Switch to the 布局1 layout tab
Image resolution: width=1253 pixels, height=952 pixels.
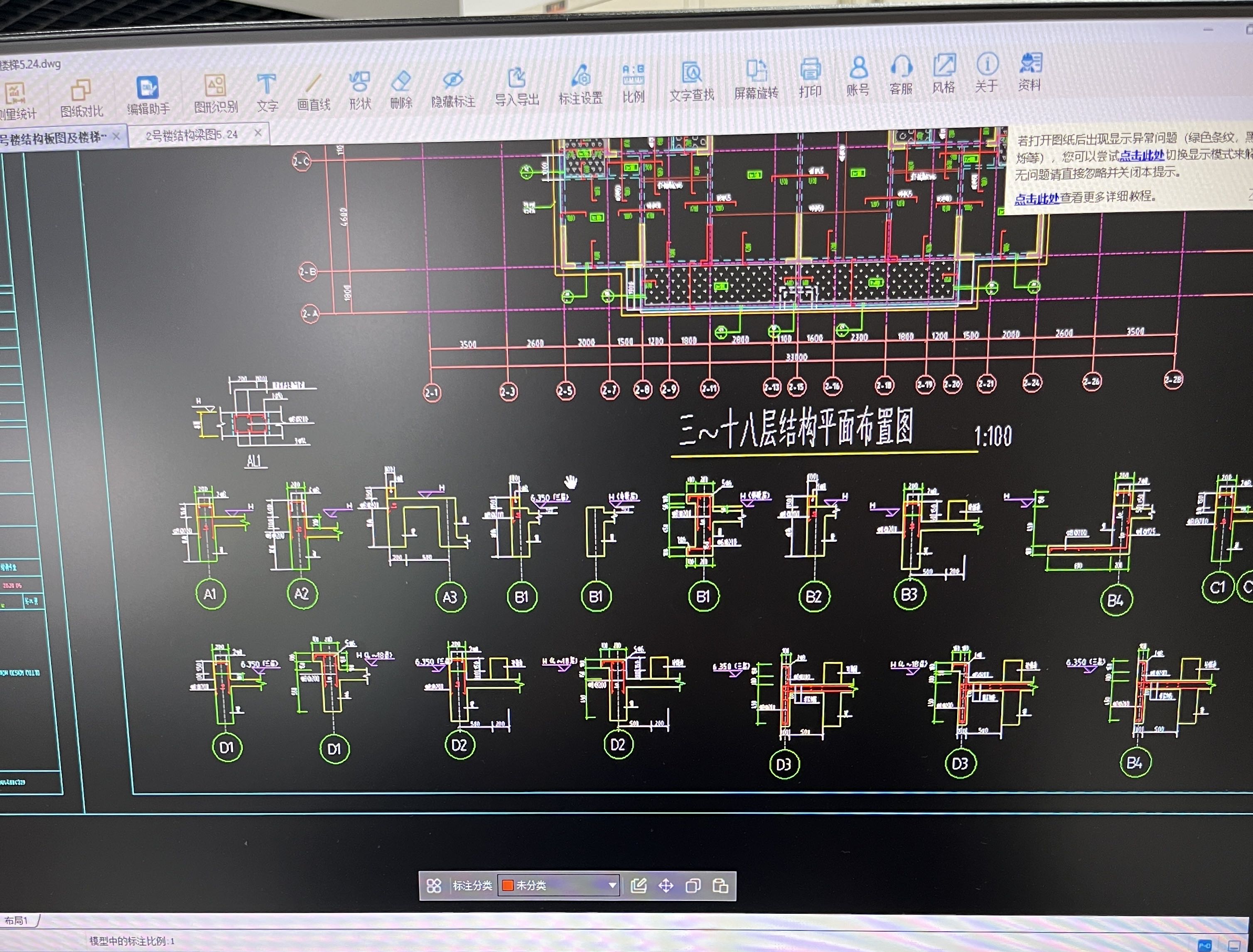point(17,921)
